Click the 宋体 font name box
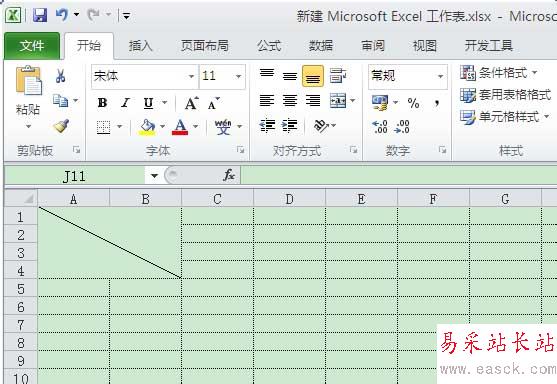Image resolution: width=557 pixels, height=384 pixels. coord(140,76)
